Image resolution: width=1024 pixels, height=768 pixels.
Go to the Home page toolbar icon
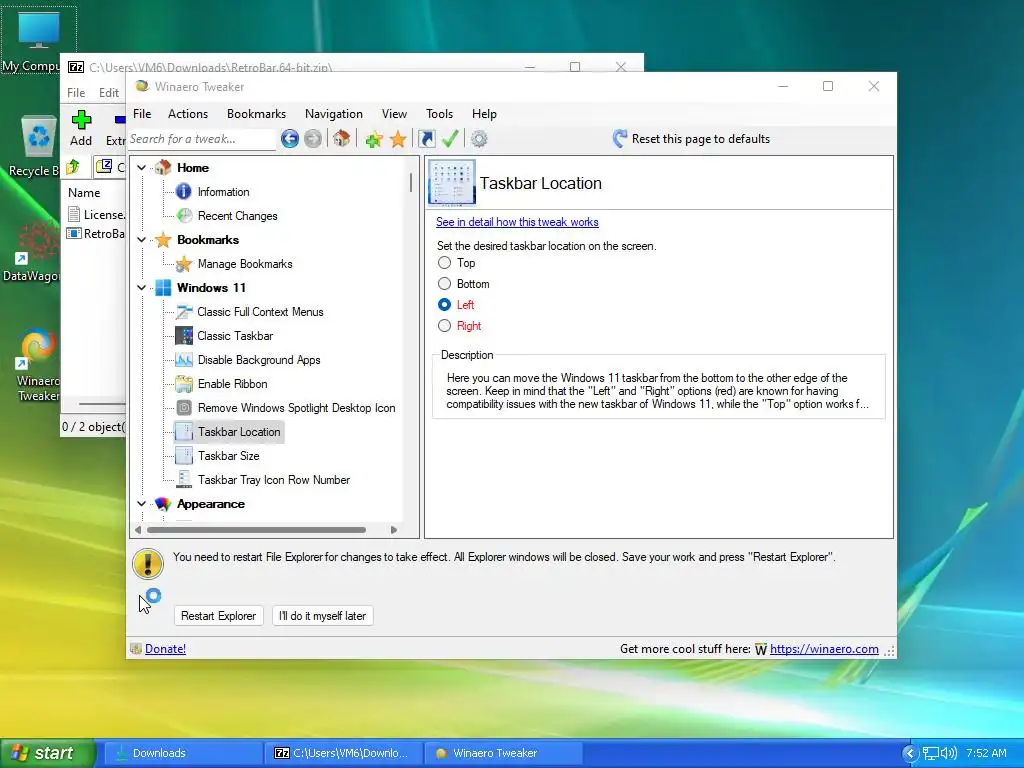pos(342,138)
